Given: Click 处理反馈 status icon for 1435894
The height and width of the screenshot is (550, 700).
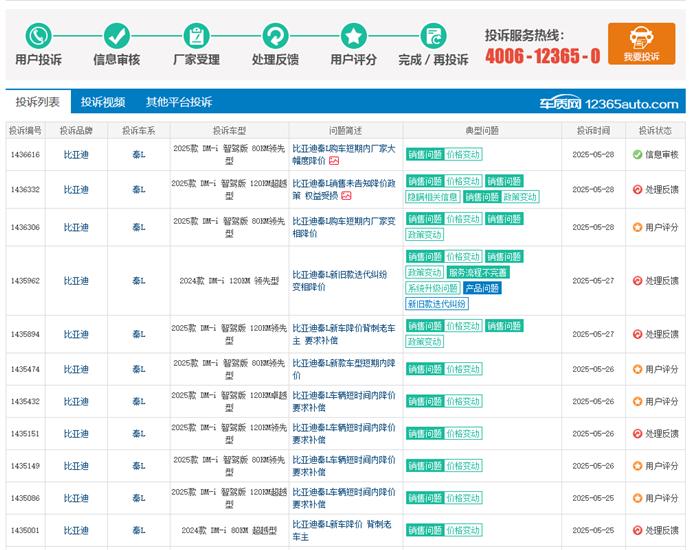Looking at the screenshot, I should click(x=638, y=334).
